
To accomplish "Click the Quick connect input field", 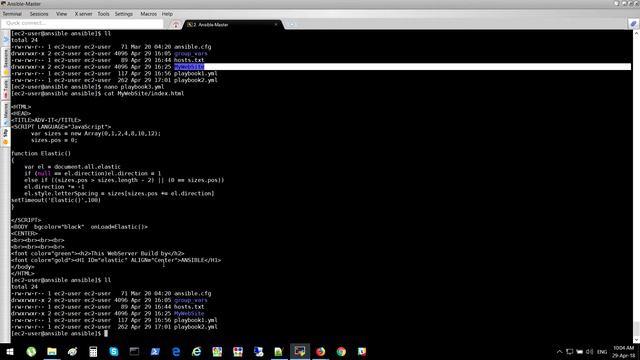I will click(82, 23).
